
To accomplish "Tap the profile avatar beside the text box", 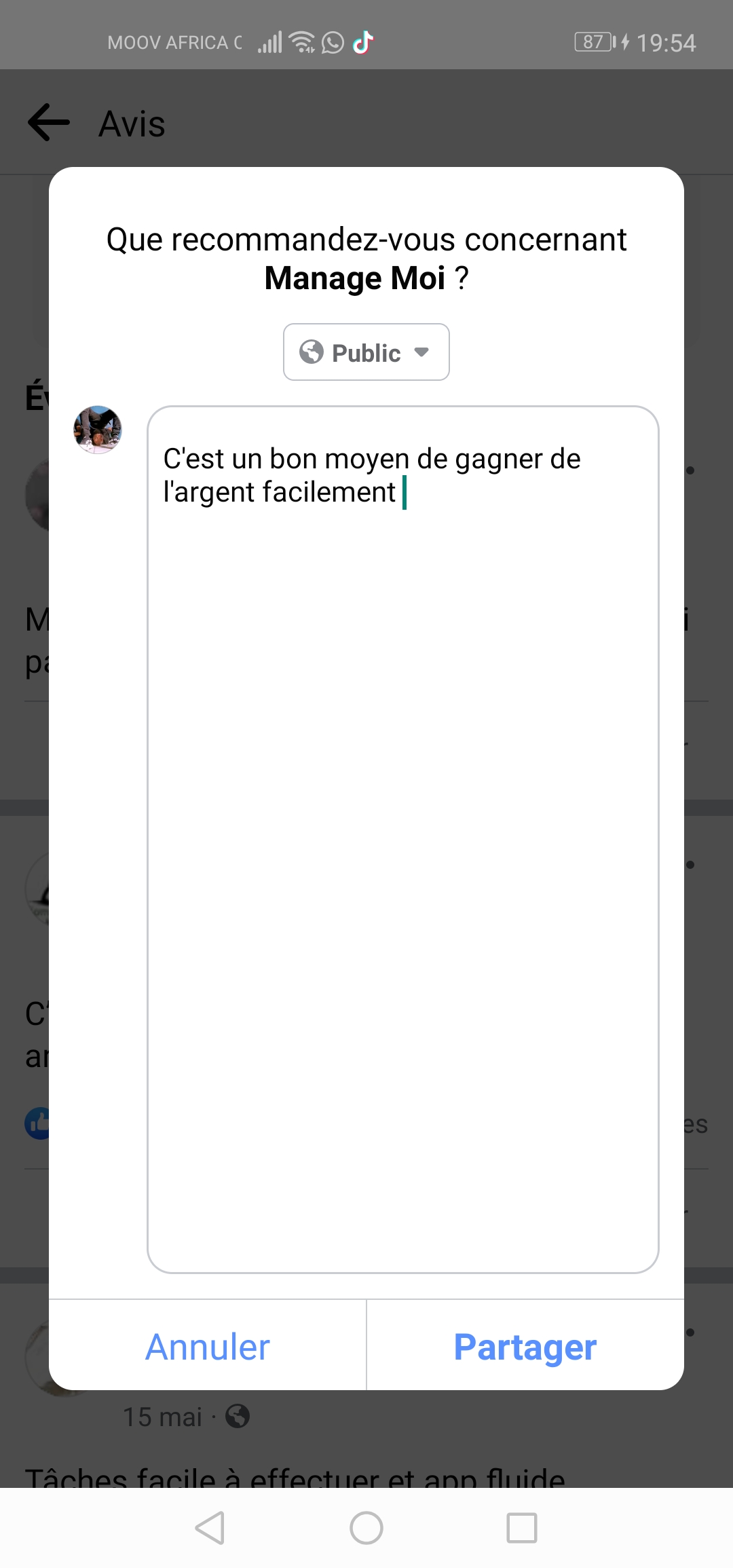I will point(98,430).
